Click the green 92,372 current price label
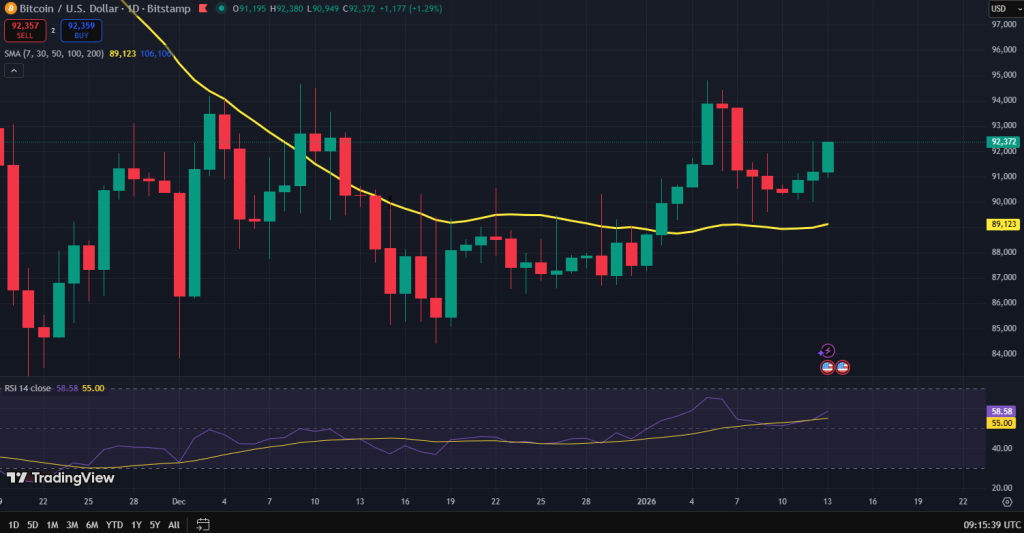The height and width of the screenshot is (533, 1024). [x=1003, y=142]
